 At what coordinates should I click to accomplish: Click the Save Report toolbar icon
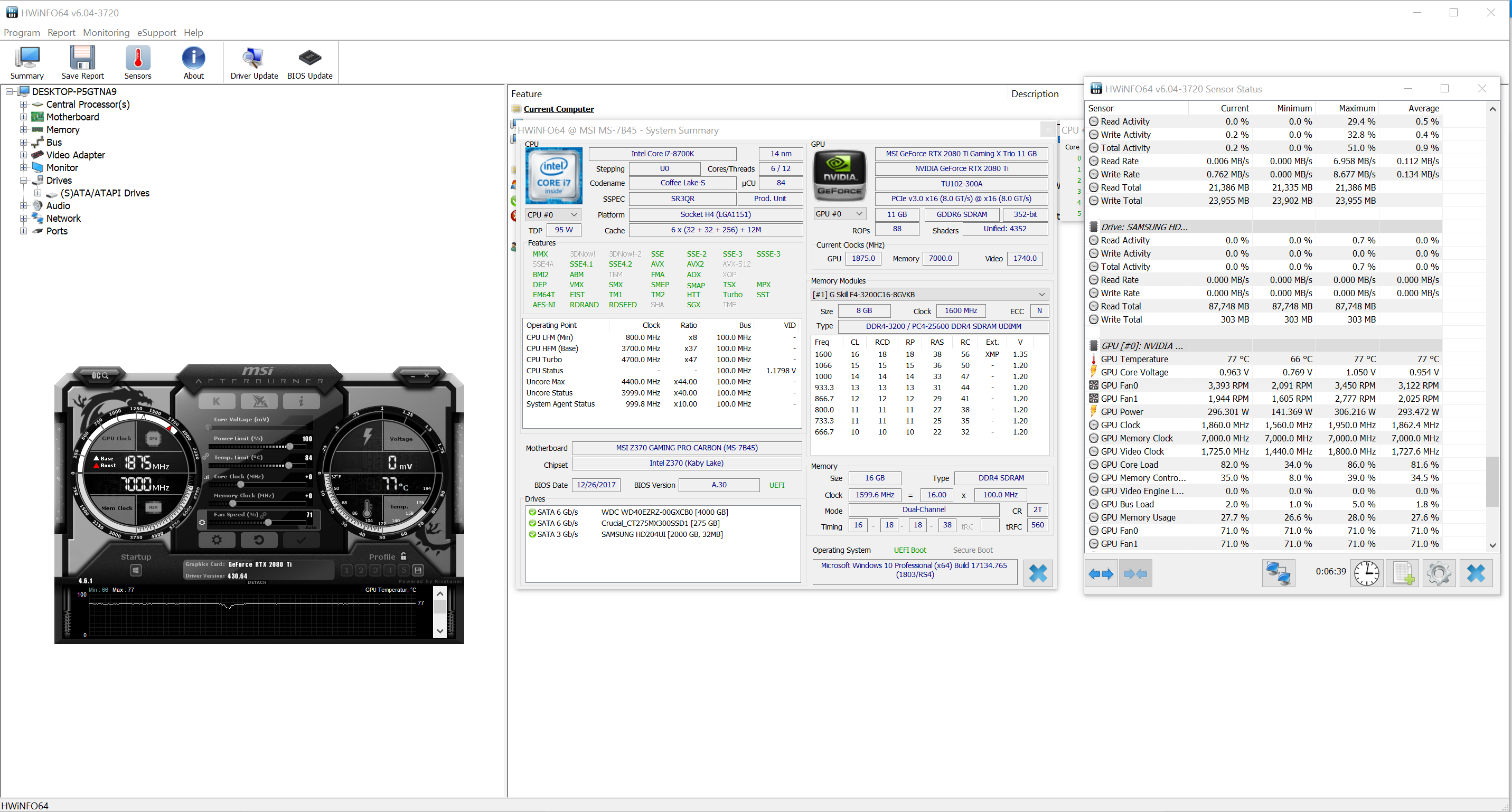(x=82, y=62)
